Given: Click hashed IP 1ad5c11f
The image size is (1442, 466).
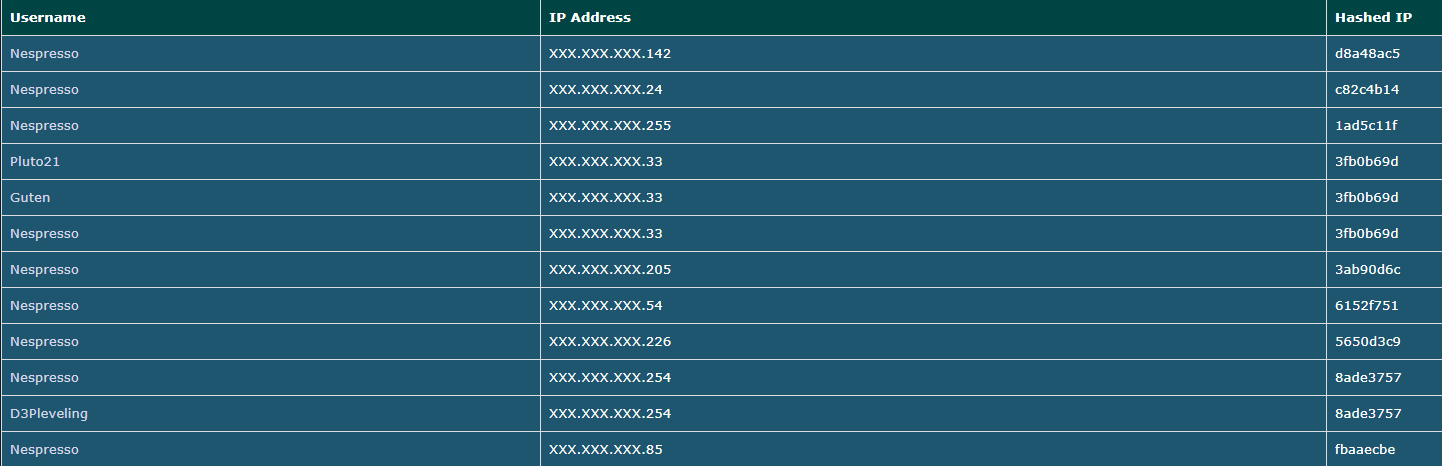Looking at the screenshot, I should (1366, 126).
